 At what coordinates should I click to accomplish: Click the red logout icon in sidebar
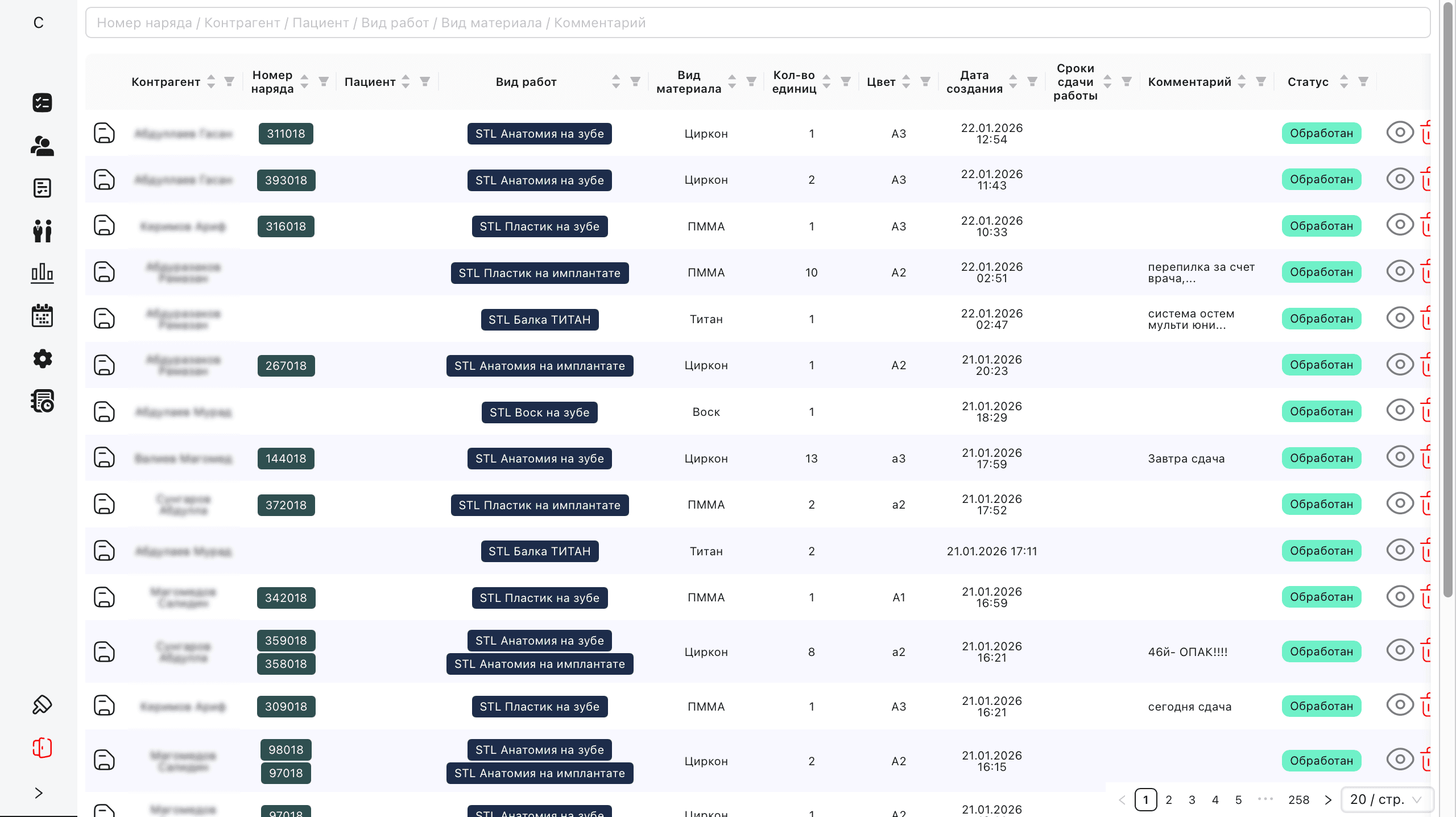[x=42, y=748]
